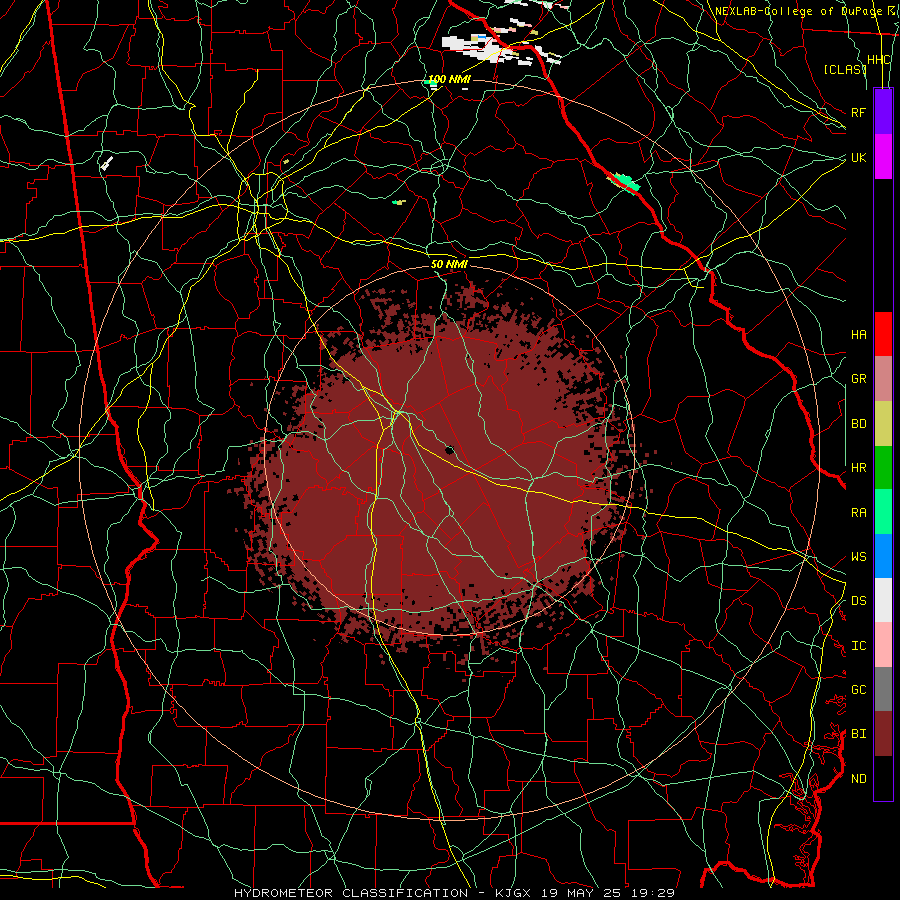Screen dimensions: 900x900
Task: Click the HA legend label
Action: [859, 335]
